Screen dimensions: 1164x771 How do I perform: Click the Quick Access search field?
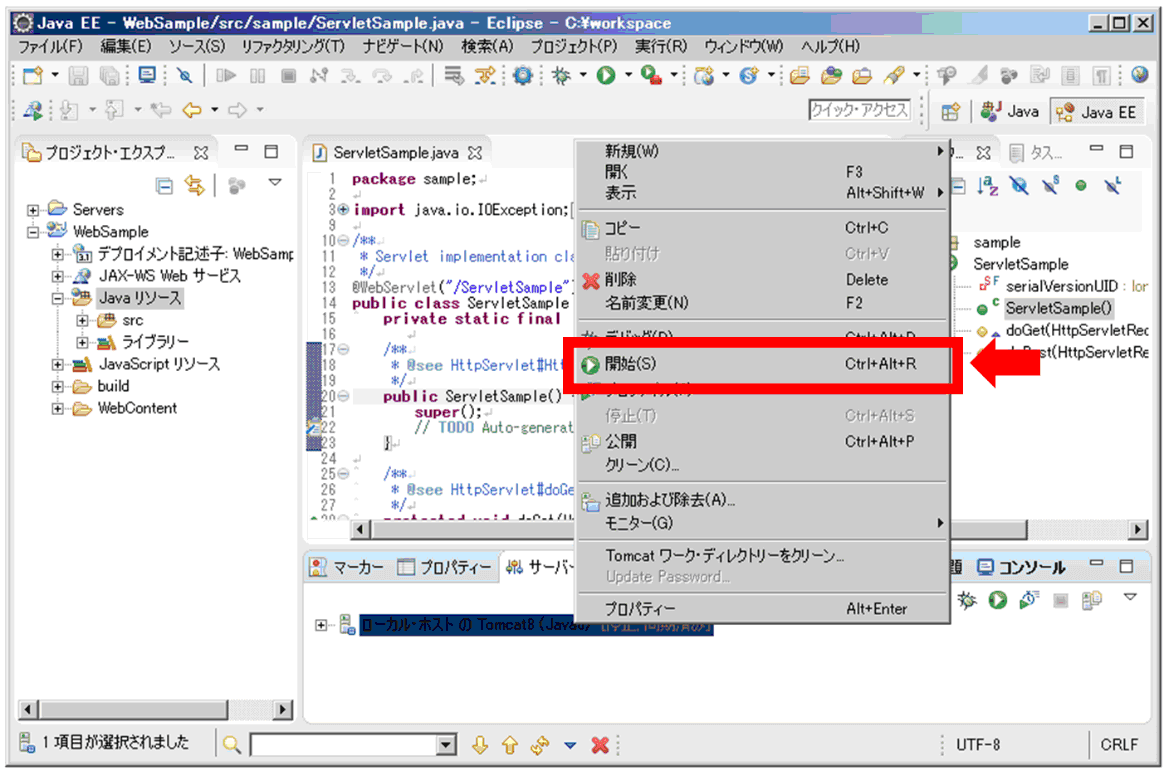pos(859,110)
